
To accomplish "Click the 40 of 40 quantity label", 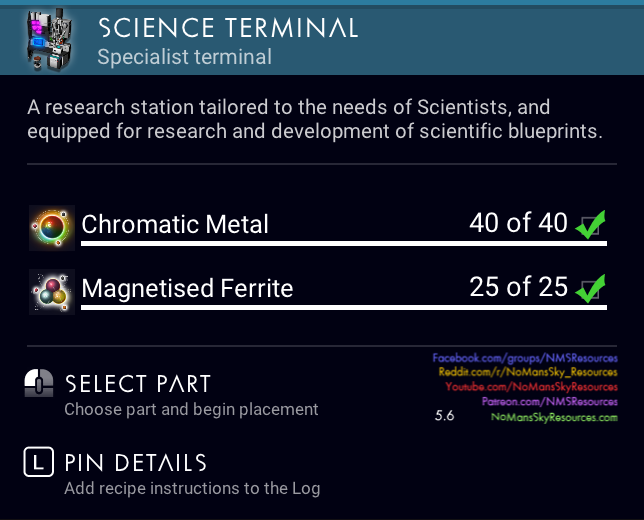I will pos(518,223).
